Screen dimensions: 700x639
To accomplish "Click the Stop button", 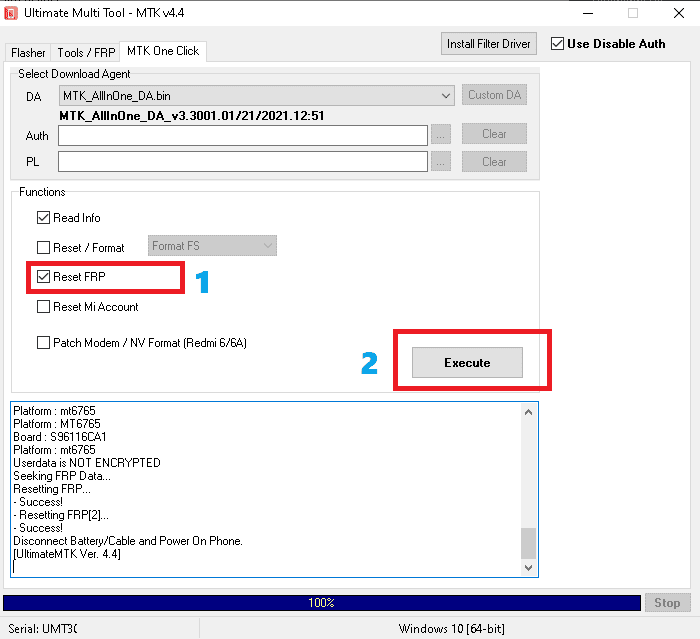I will click(667, 603).
